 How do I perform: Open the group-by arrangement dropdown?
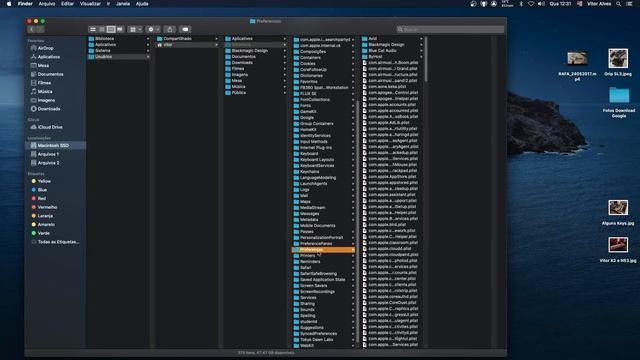click(x=135, y=29)
